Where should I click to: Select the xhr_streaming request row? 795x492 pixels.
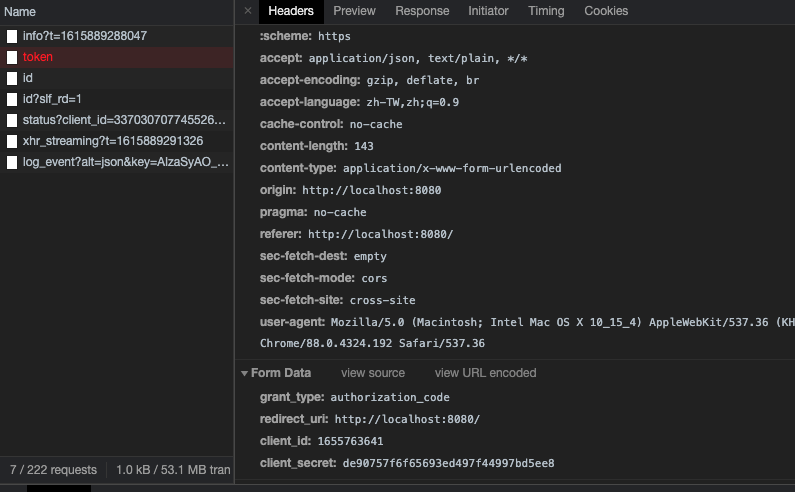(113, 141)
